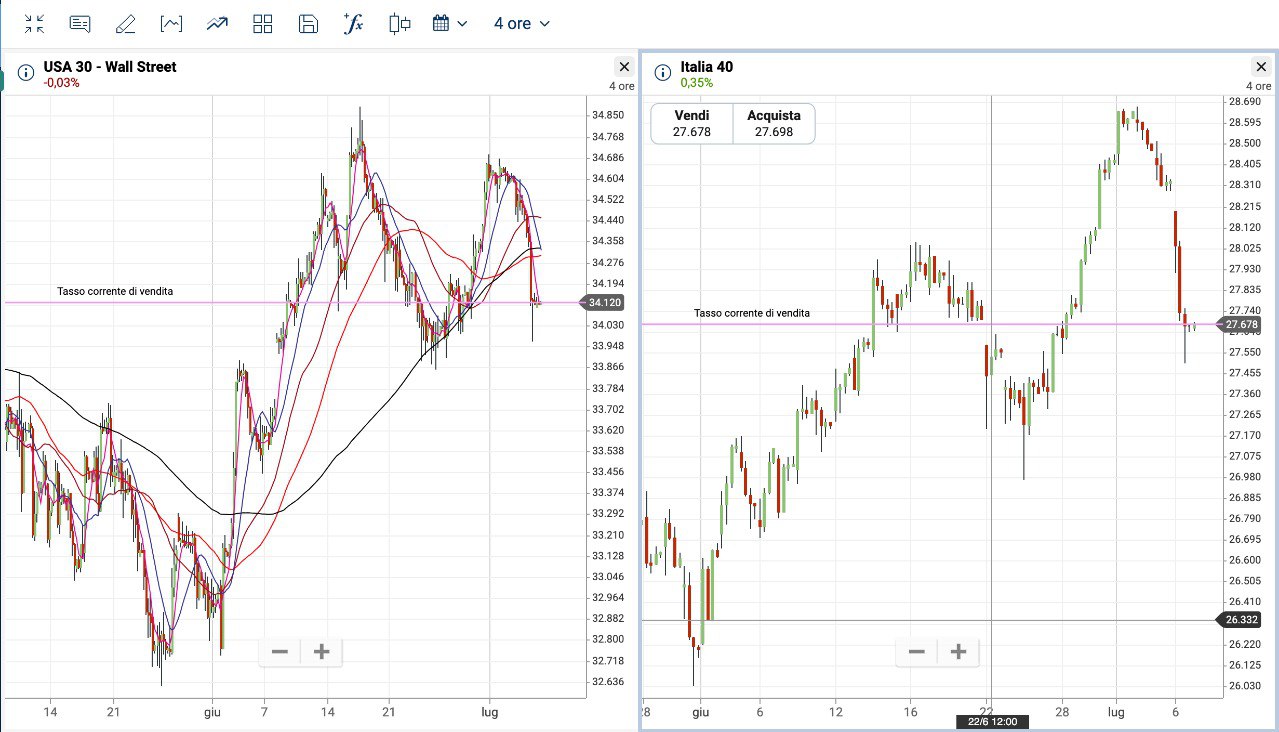Click the trend line arrow icon

(217, 24)
